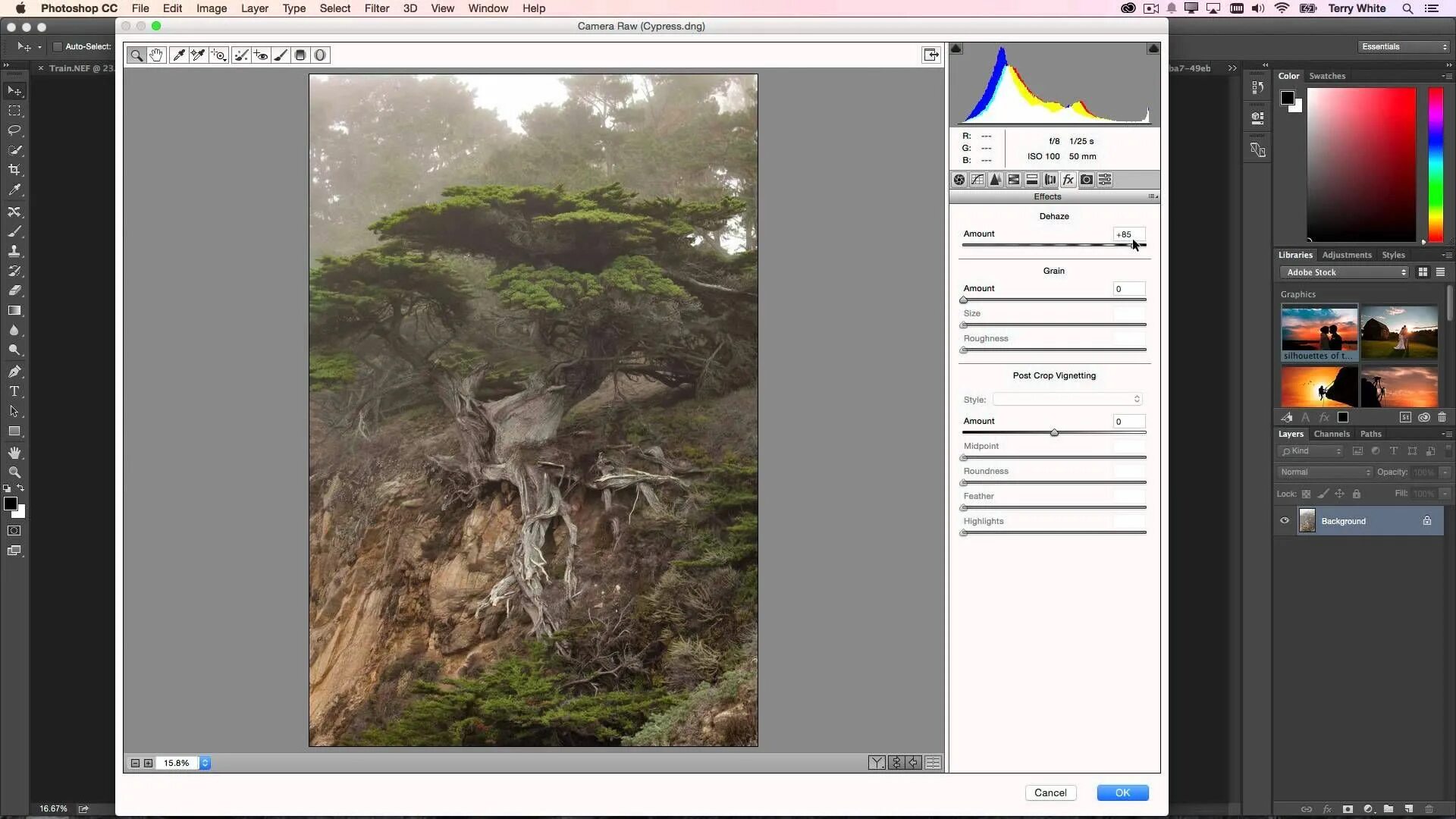Click the OK button
The image size is (1456, 819).
[1122, 792]
